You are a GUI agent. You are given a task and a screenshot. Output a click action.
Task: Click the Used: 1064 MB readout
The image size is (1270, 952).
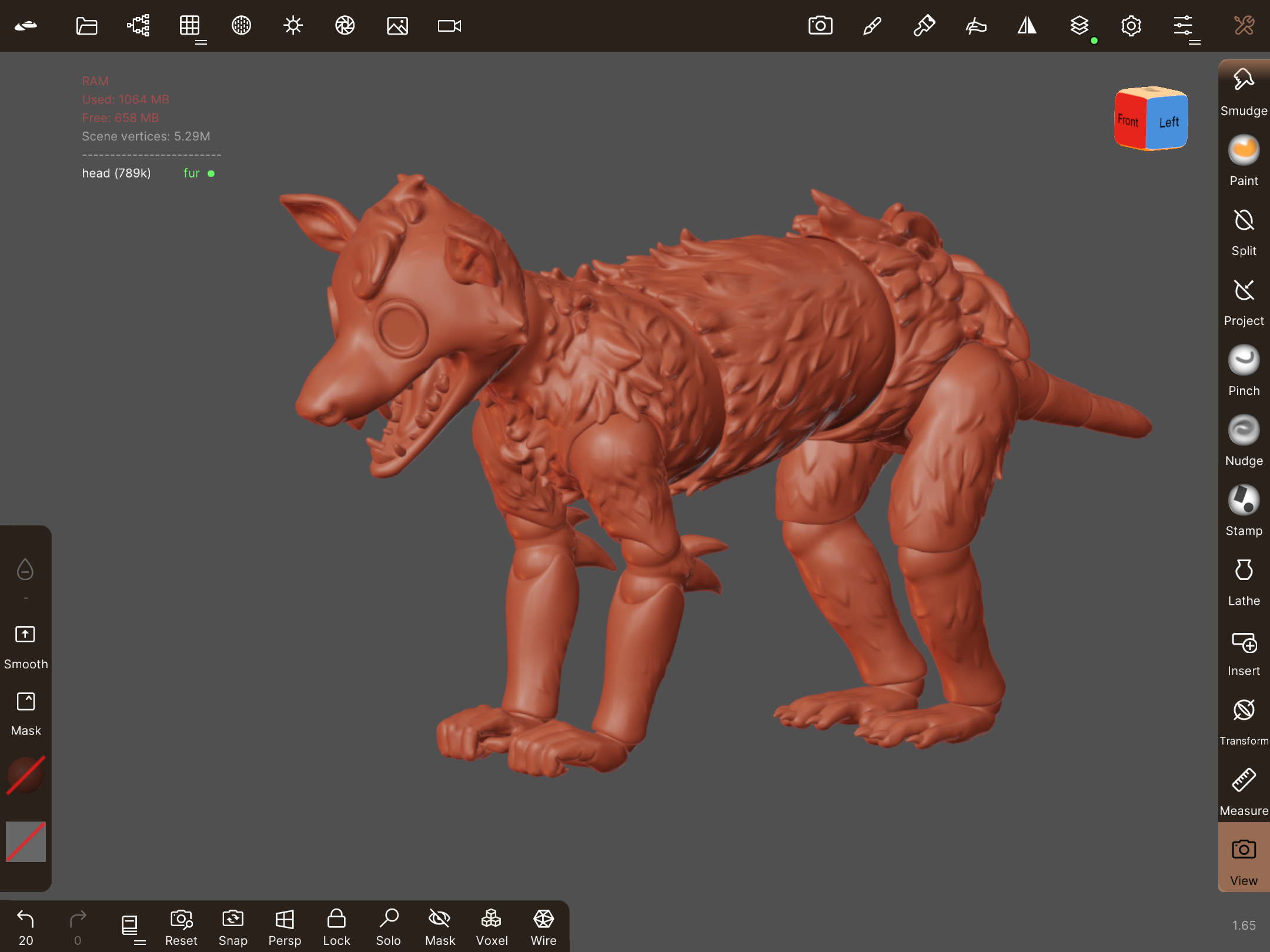[x=125, y=99]
